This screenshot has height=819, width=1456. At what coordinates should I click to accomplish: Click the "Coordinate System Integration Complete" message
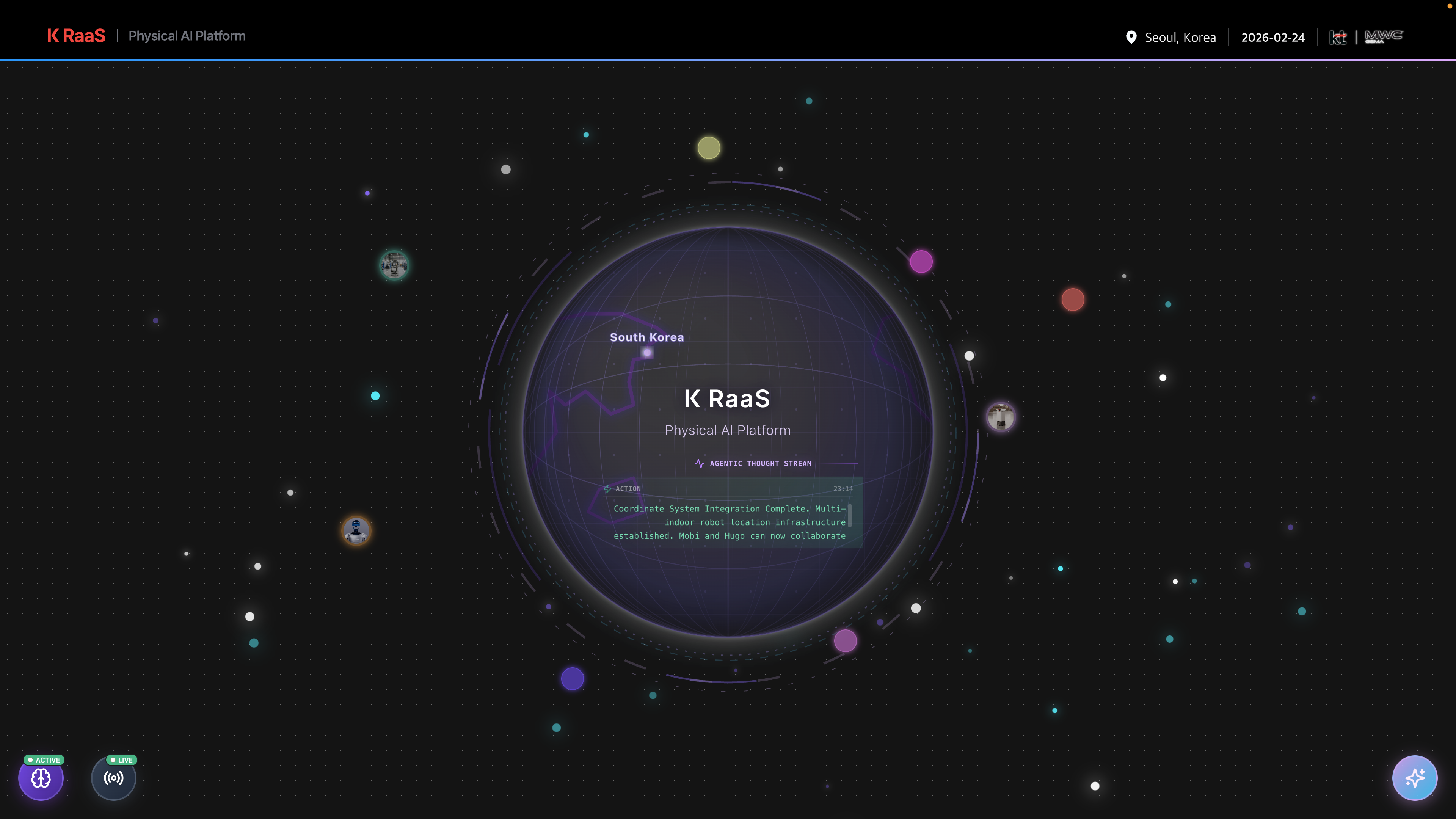pos(730,522)
